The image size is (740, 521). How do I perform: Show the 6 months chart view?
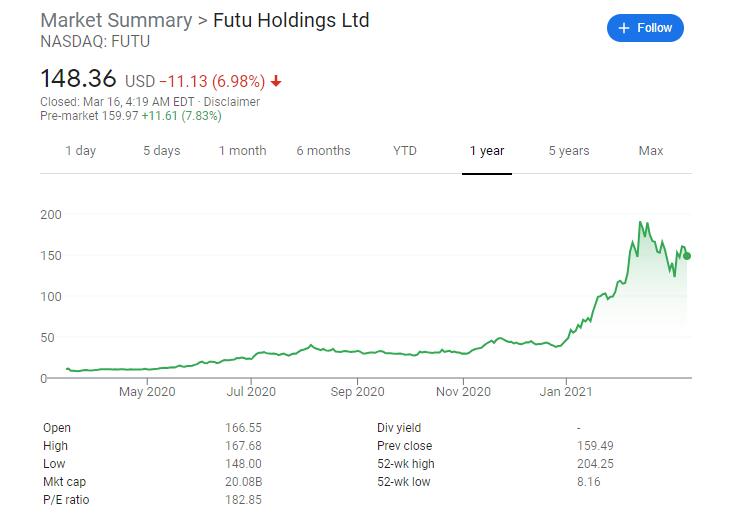(324, 151)
